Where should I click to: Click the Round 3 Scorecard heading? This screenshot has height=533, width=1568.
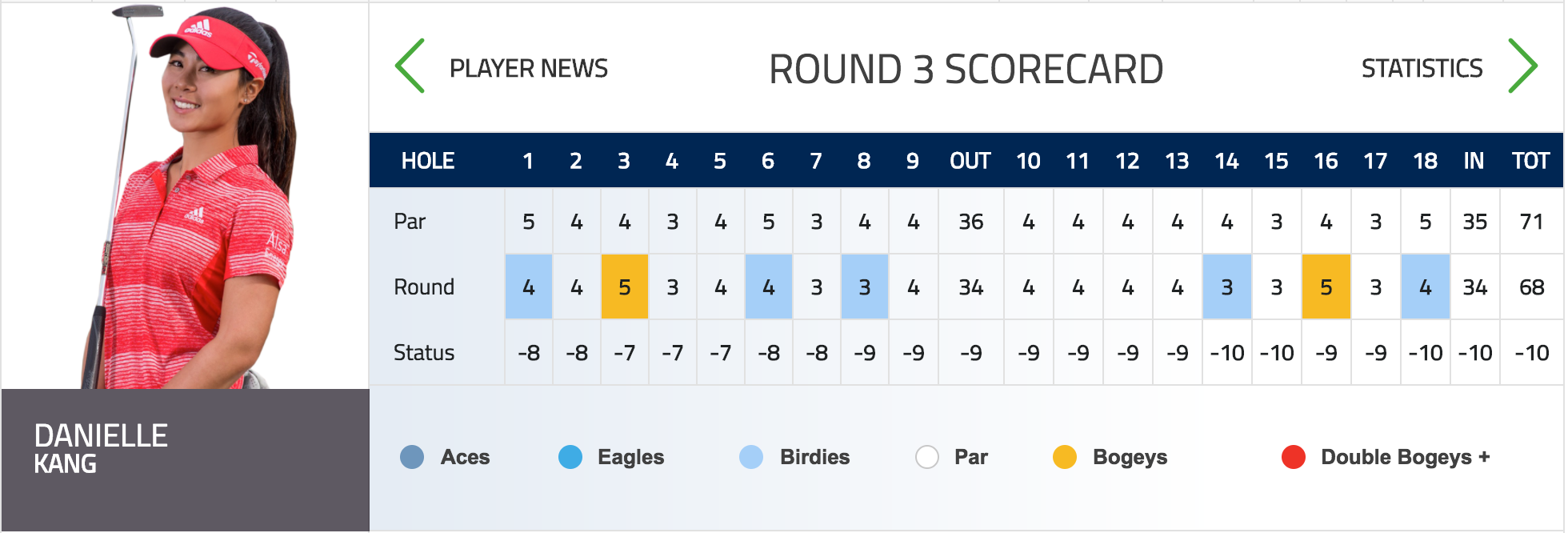pos(966,69)
